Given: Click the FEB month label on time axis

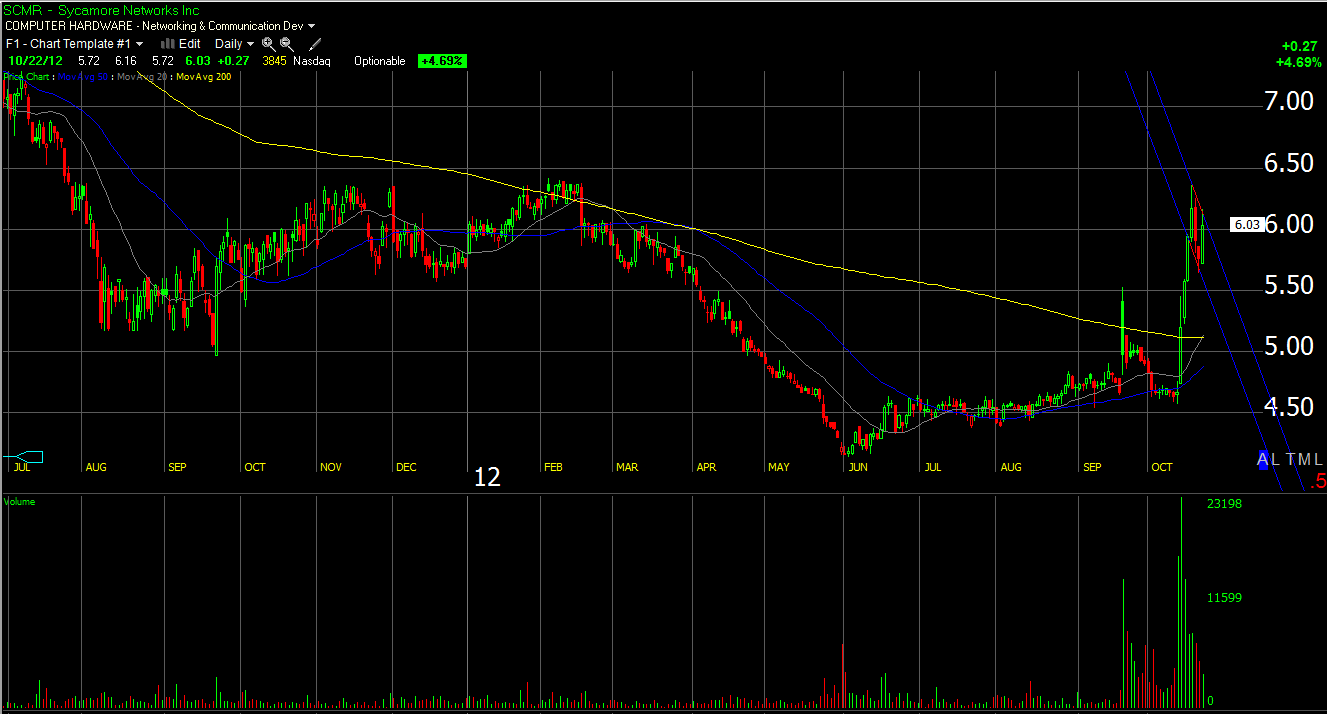Looking at the screenshot, I should tap(554, 467).
